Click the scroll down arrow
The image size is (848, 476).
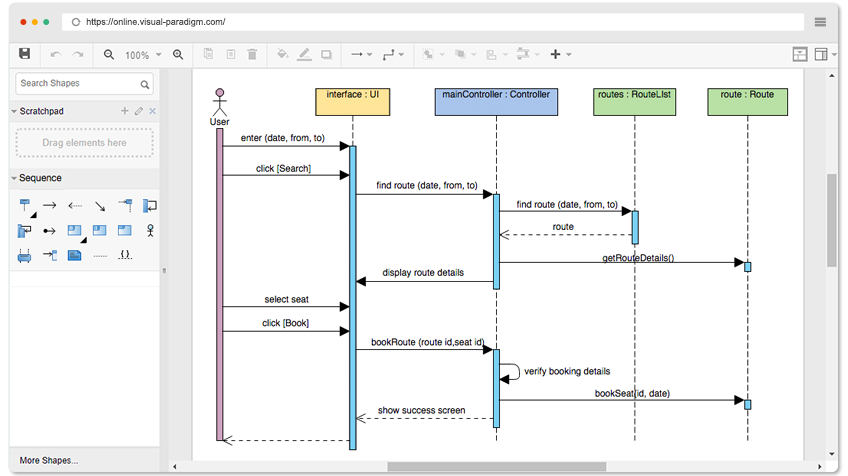pyautogui.click(x=831, y=454)
